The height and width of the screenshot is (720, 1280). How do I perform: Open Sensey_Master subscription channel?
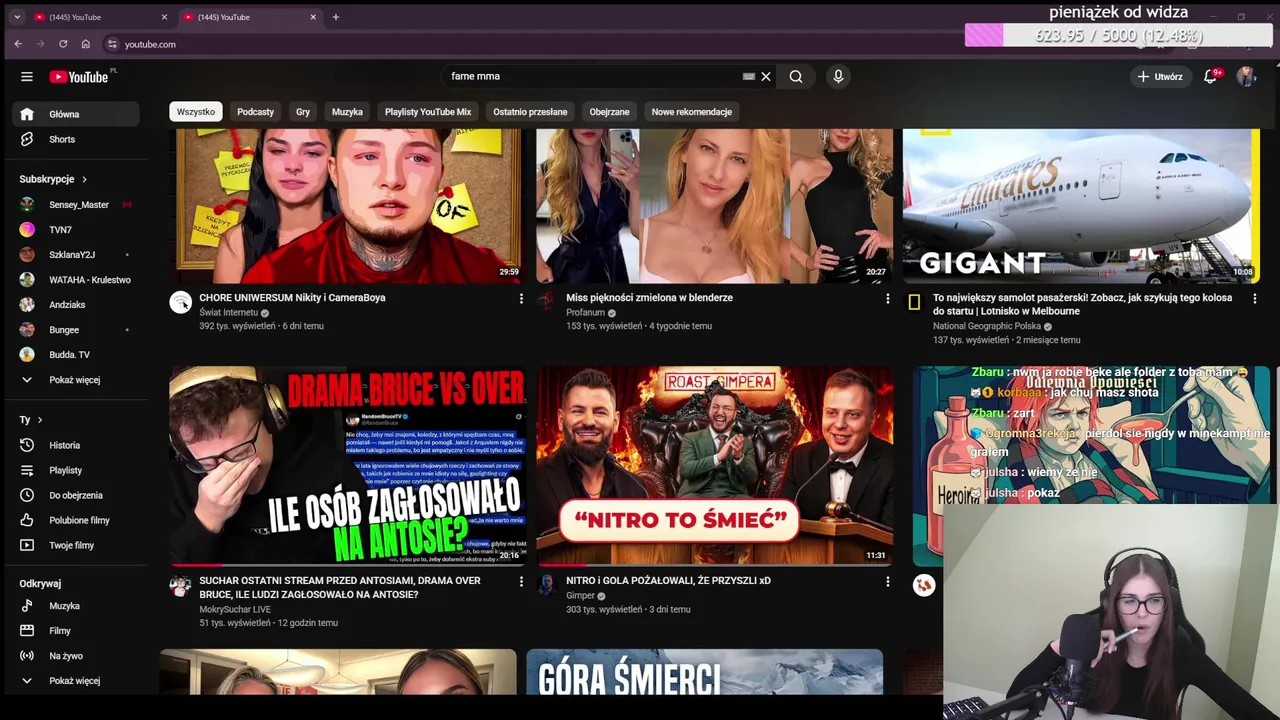(x=76, y=205)
